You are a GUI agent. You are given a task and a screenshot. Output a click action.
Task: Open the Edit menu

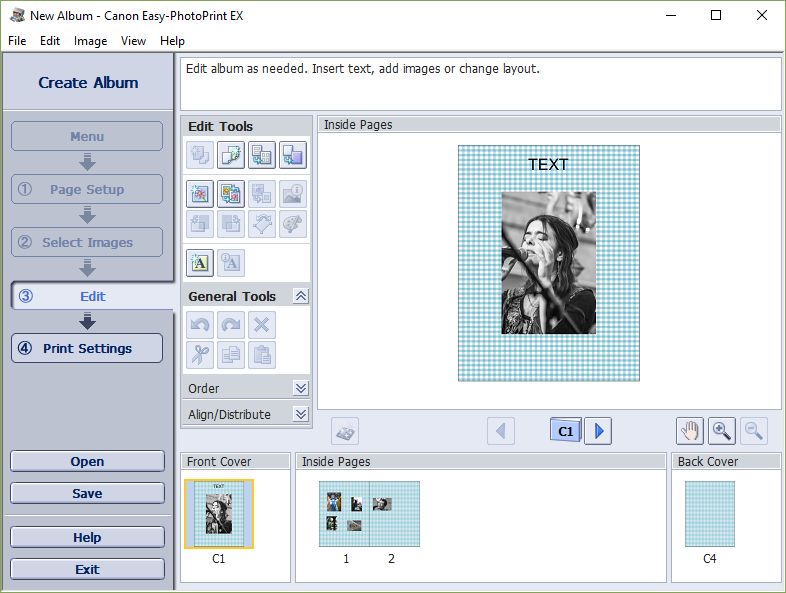point(50,41)
